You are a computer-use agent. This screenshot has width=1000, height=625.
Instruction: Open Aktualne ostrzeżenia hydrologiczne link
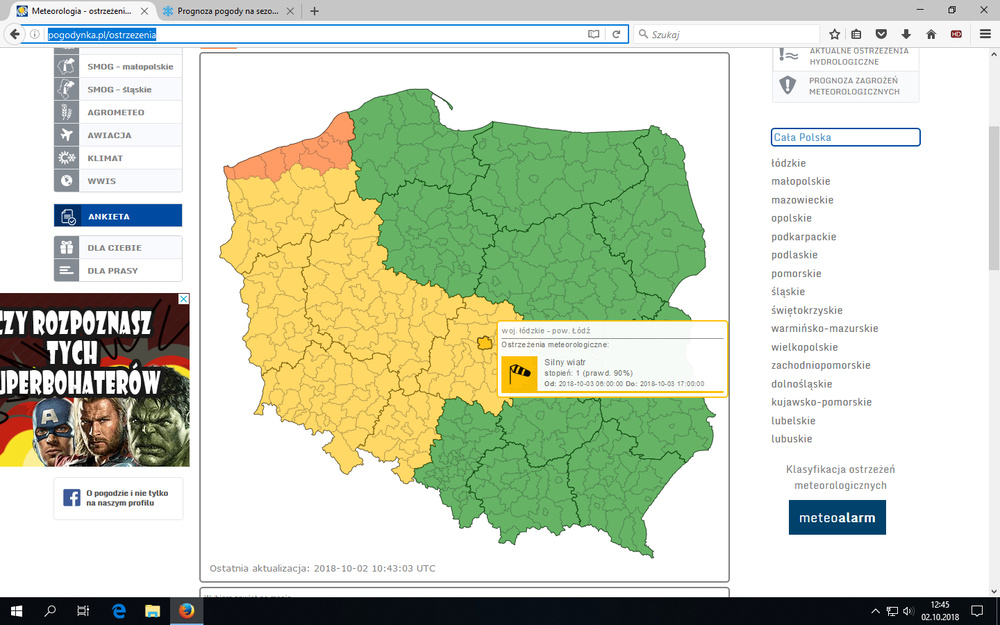(x=846, y=57)
